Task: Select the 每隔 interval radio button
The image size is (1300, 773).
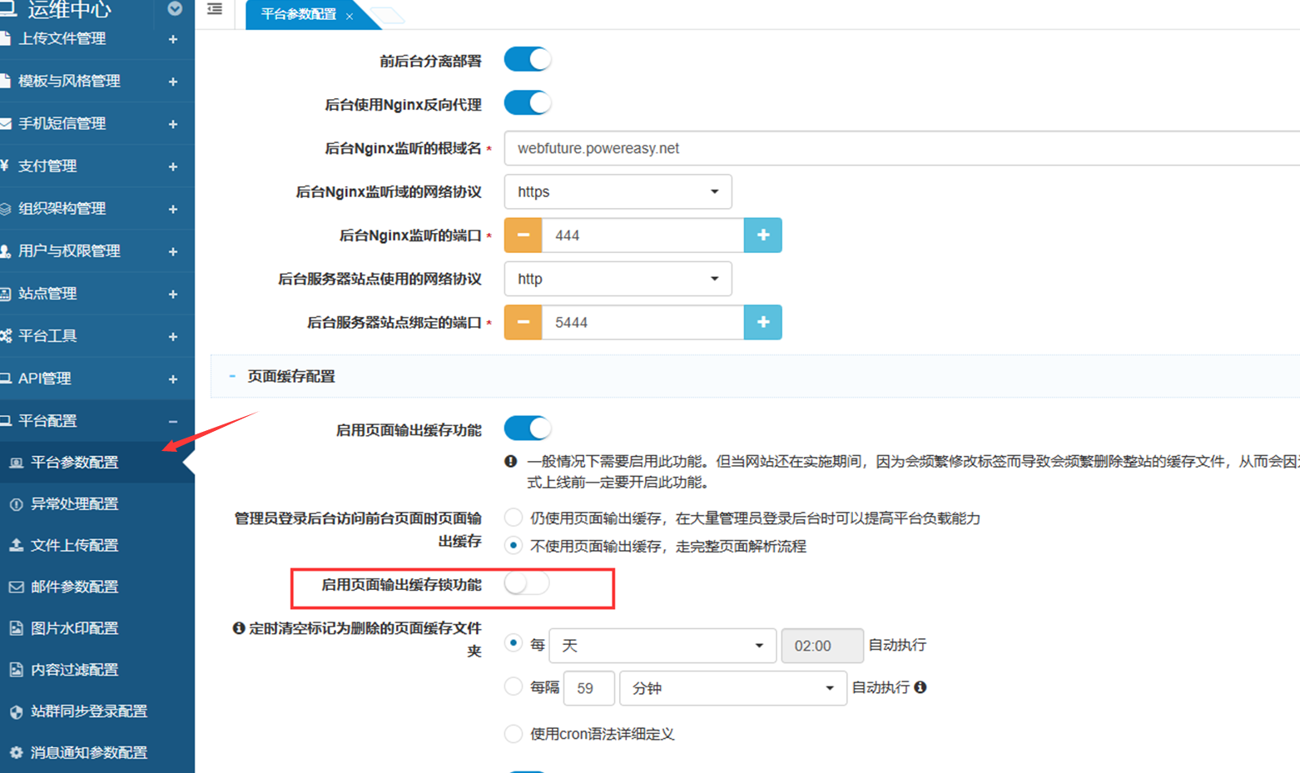Action: click(513, 687)
